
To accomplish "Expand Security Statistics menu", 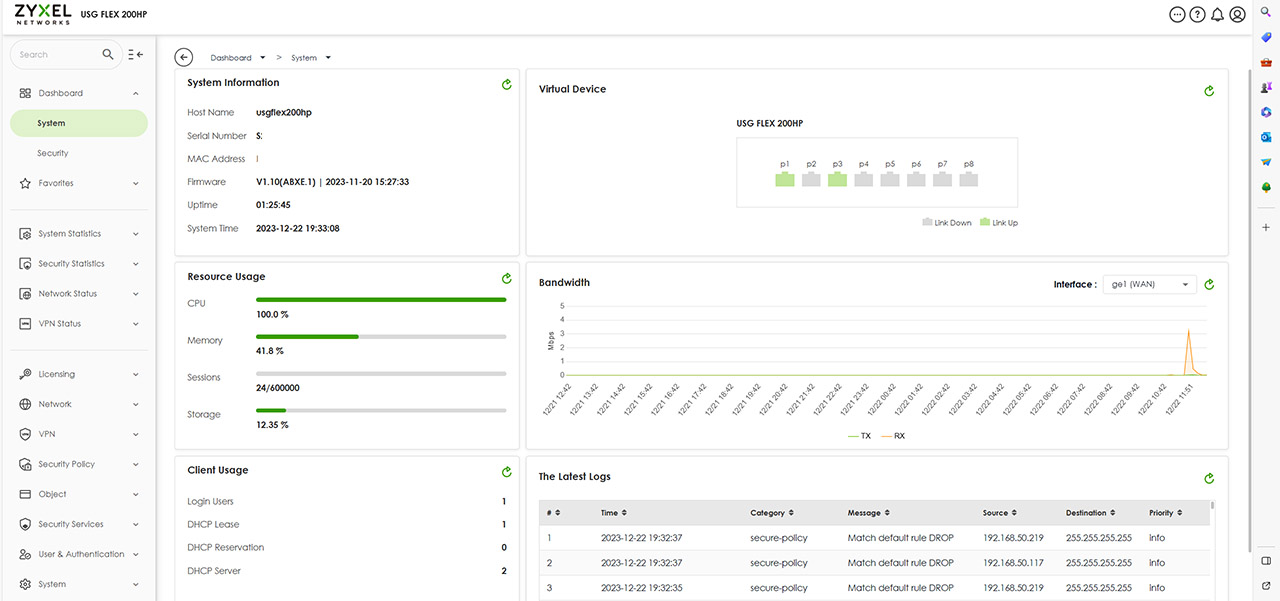I will [x=78, y=264].
